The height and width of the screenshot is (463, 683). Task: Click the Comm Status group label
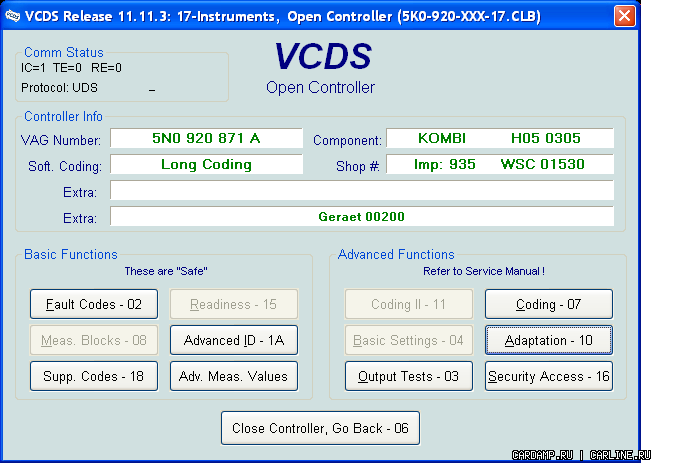[64, 52]
